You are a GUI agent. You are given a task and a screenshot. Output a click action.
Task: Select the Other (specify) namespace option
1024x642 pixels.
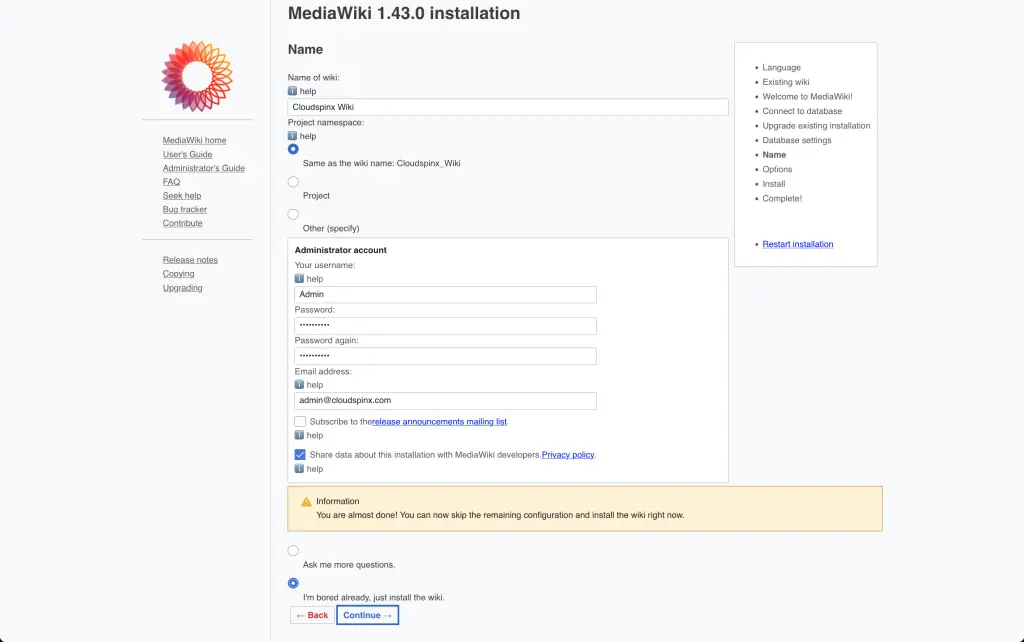tap(292, 212)
